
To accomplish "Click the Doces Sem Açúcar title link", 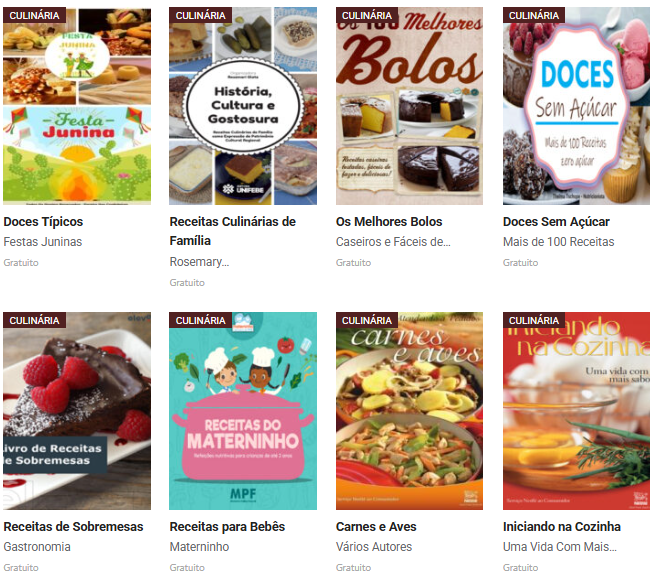I will [x=556, y=222].
